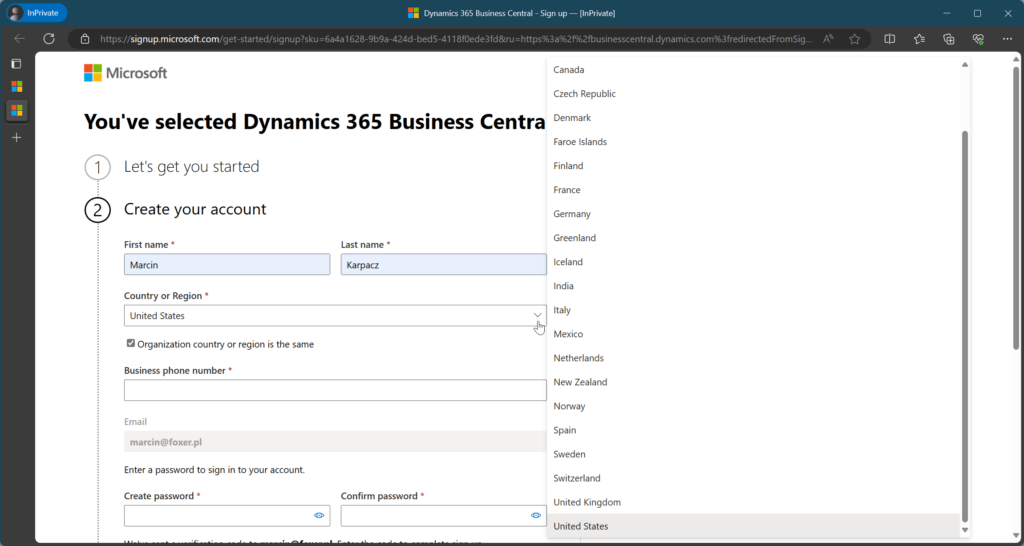The width and height of the screenshot is (1024, 546).
Task: Collapse the Country or Region dropdown chevron
Action: point(537,315)
